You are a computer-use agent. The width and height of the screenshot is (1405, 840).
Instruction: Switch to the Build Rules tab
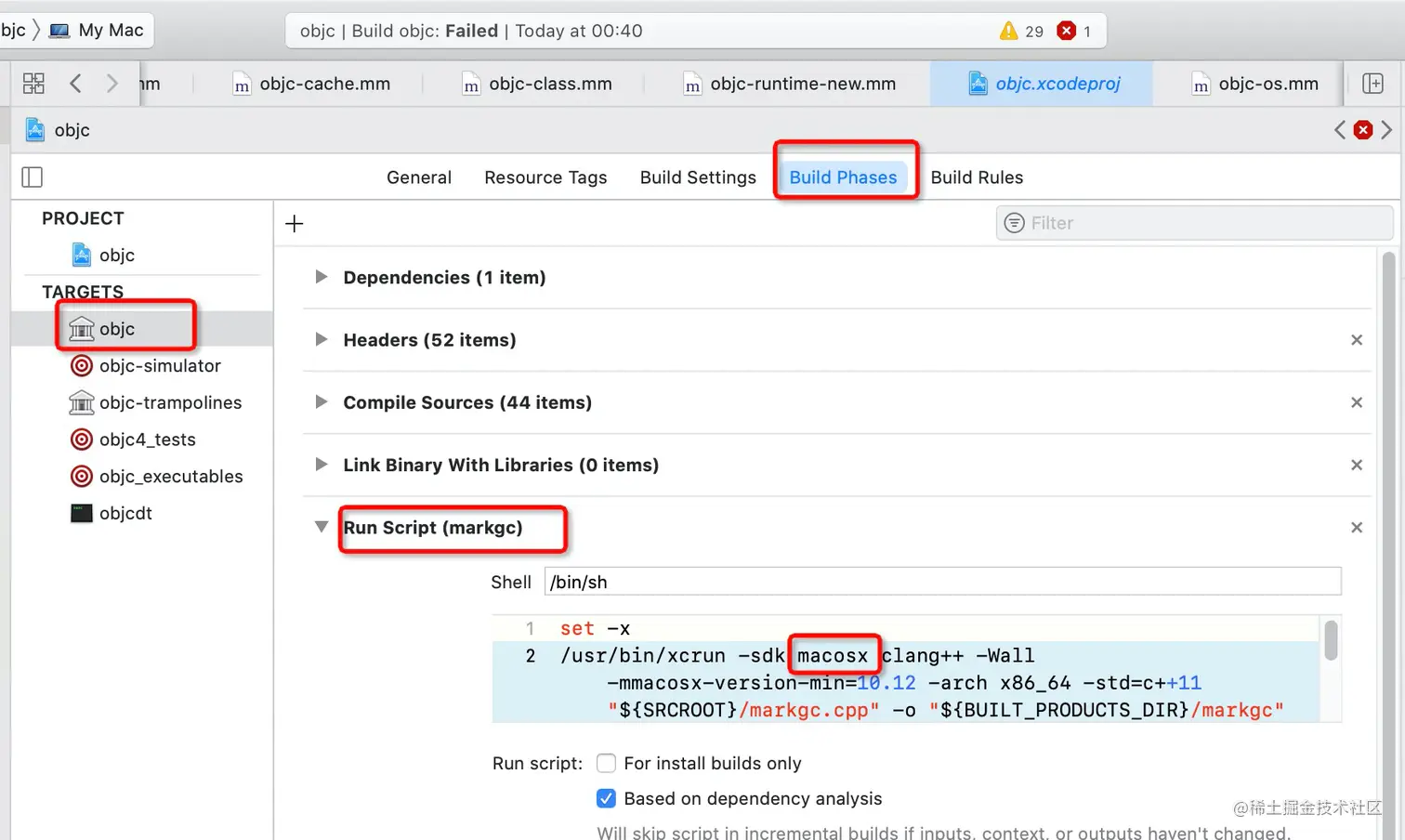click(x=977, y=177)
